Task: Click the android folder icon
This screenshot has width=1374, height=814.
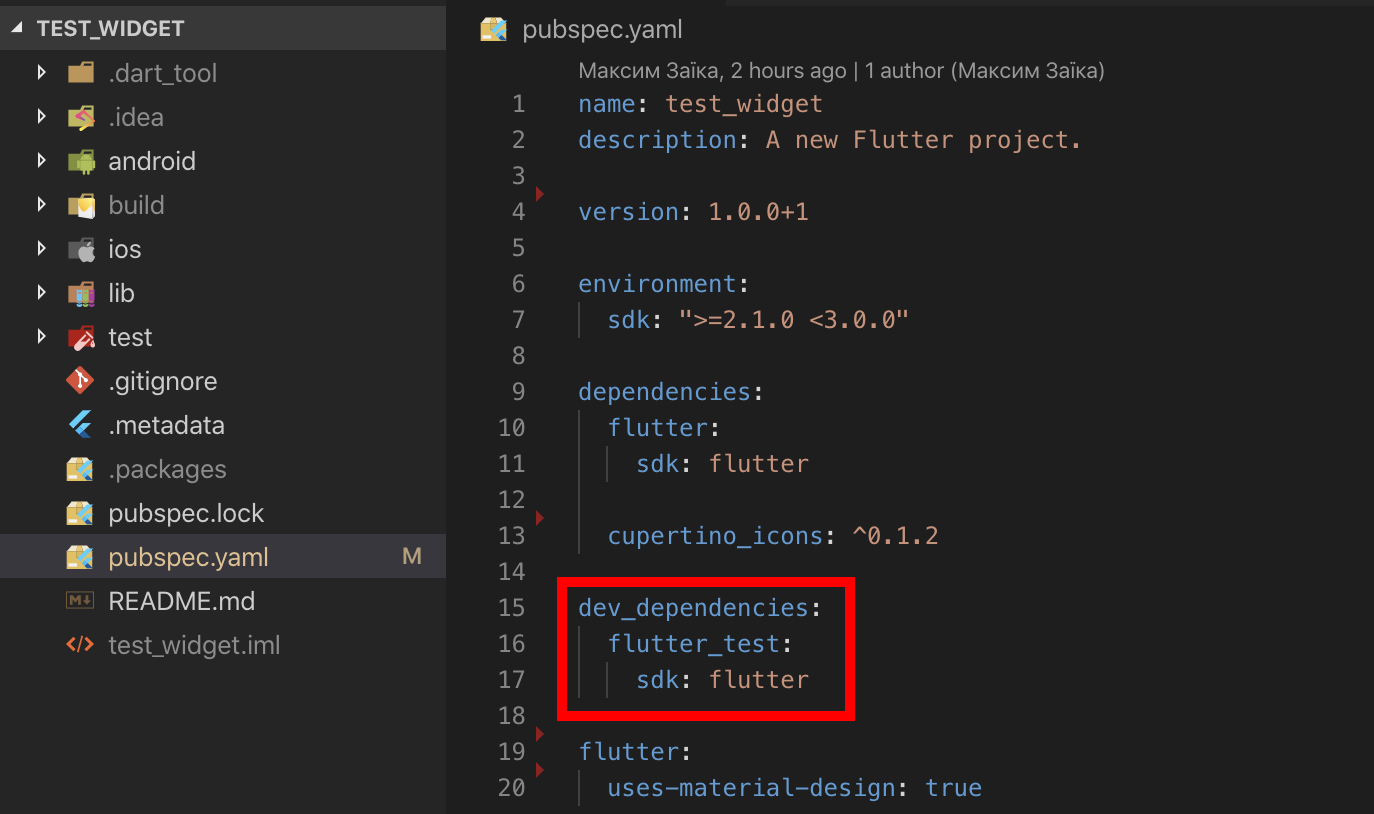Action: coord(80,161)
